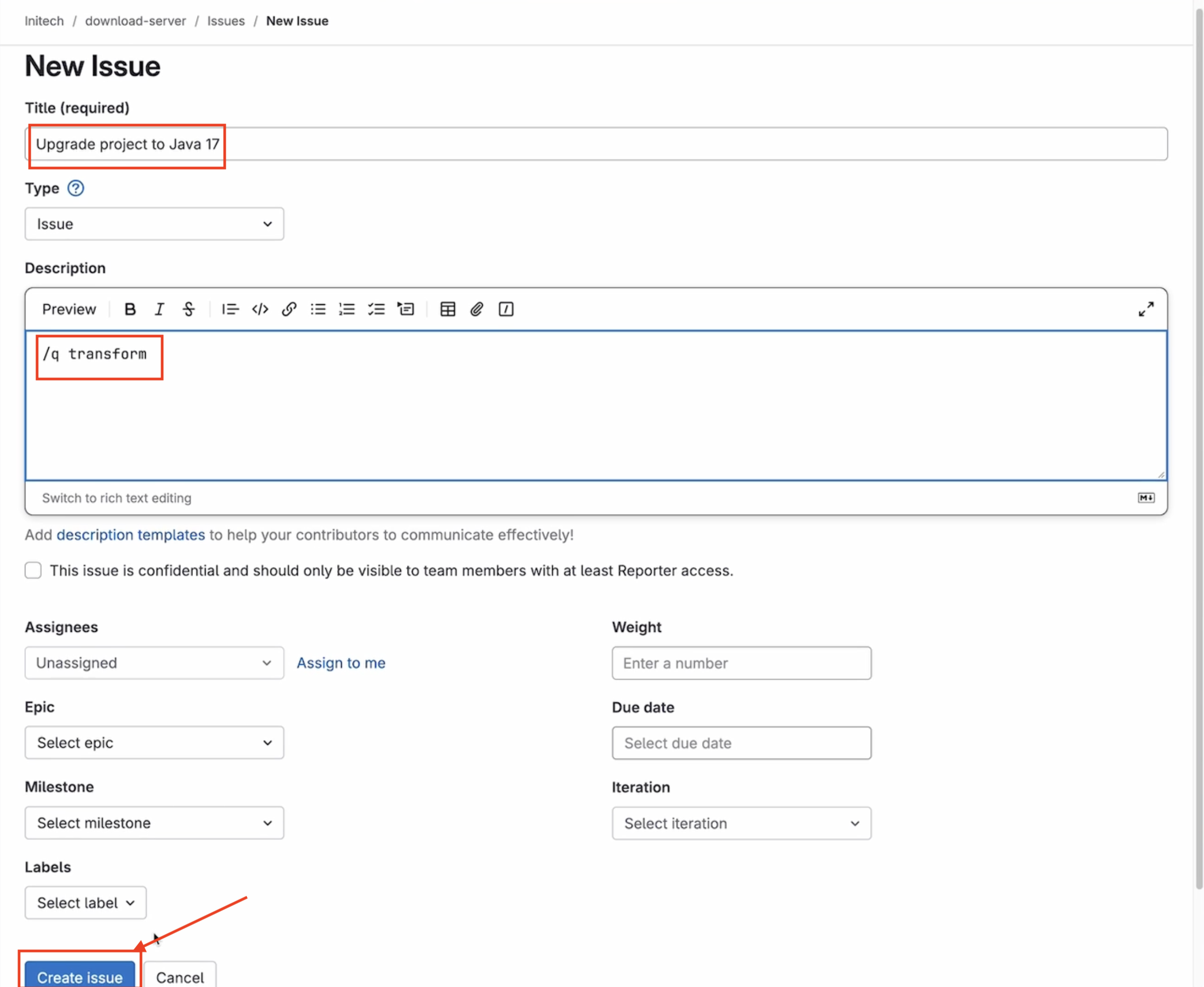This screenshot has height=987, width=1204.
Task: Open the Select milestone dropdown
Action: 154,823
